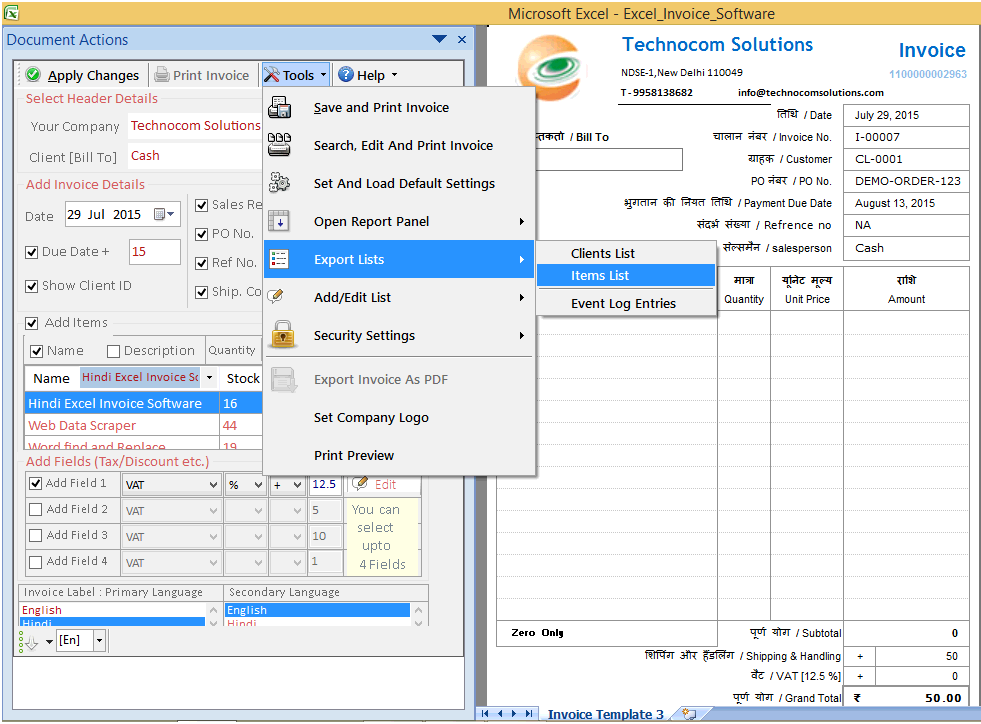Uncheck the PO No. checkbox
Viewport: 981px width, 724px height.
pyautogui.click(x=201, y=234)
